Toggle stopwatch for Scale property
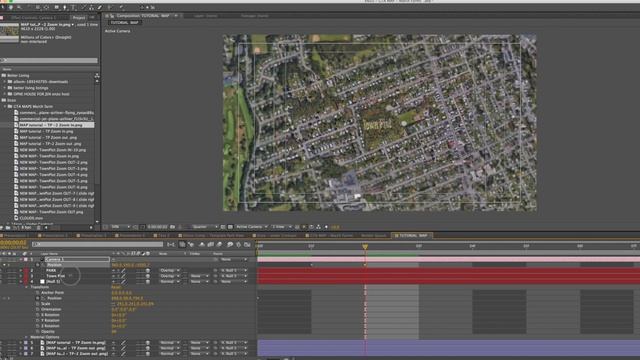640x360 pixels. point(38,304)
